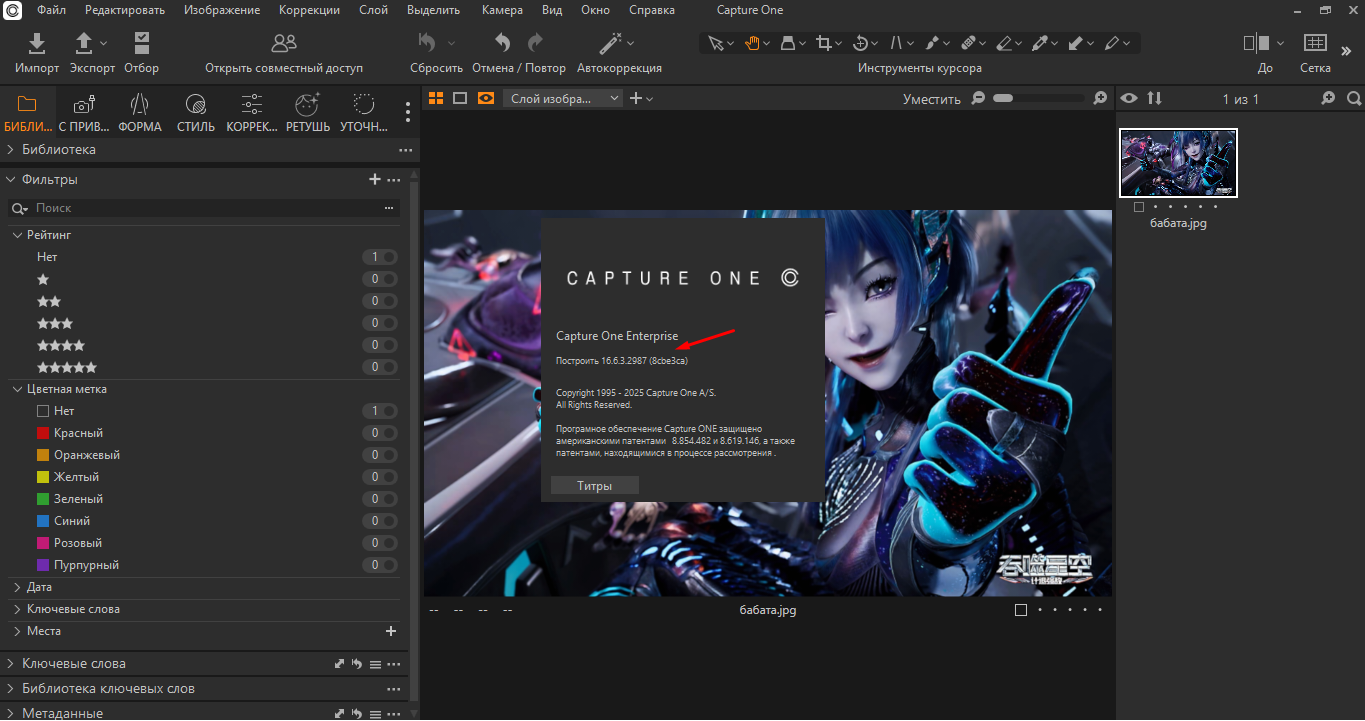Toggle eye icon in browser toolbar
Screen dimensions: 1365x721
point(1129,98)
